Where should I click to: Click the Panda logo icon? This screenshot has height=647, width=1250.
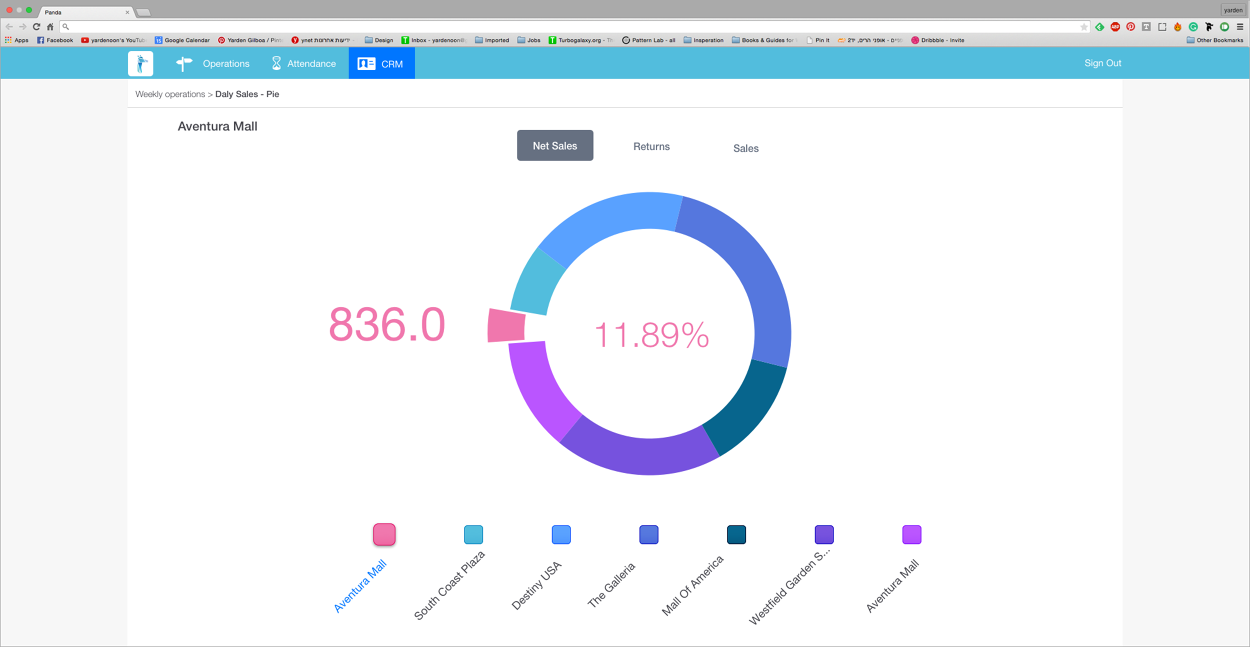pos(140,63)
